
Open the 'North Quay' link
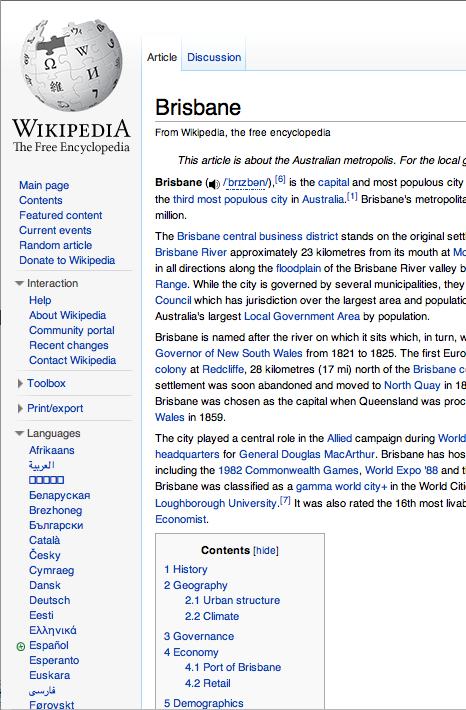click(412, 385)
